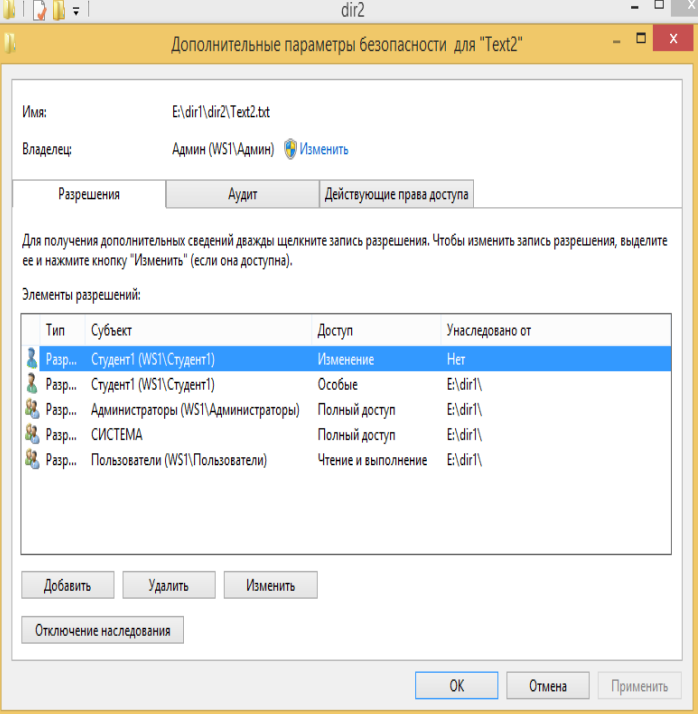The image size is (698, 714).
Task: Open the quick access toolbar dropdown arrow in dir2 window
Action: [x=76, y=11]
